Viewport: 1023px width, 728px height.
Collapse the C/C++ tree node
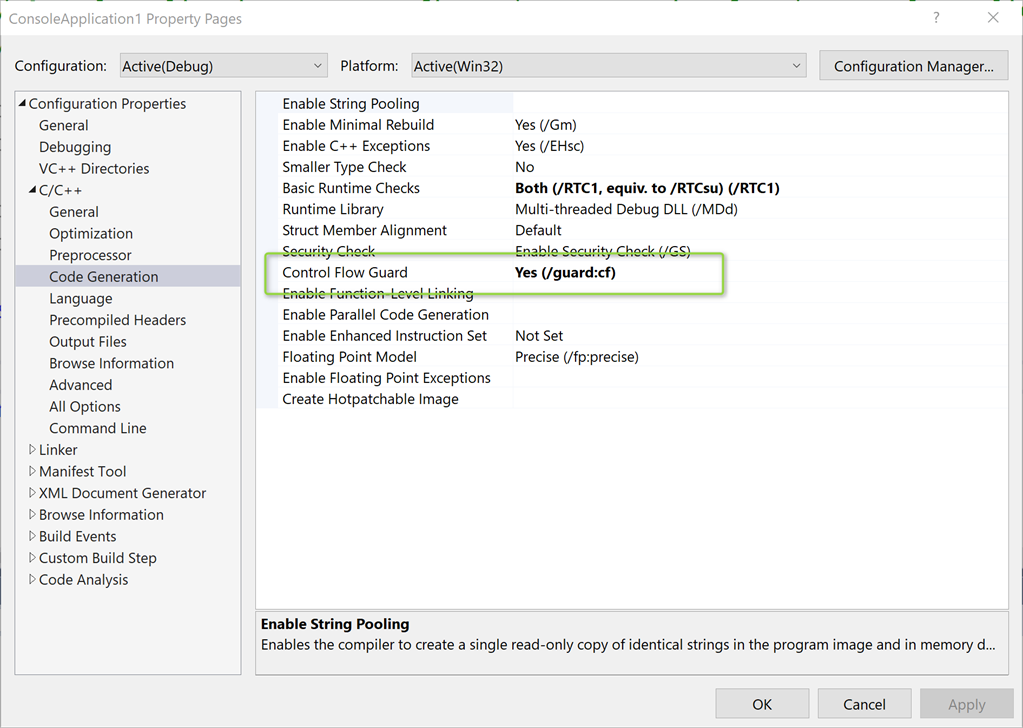click(x=33, y=190)
